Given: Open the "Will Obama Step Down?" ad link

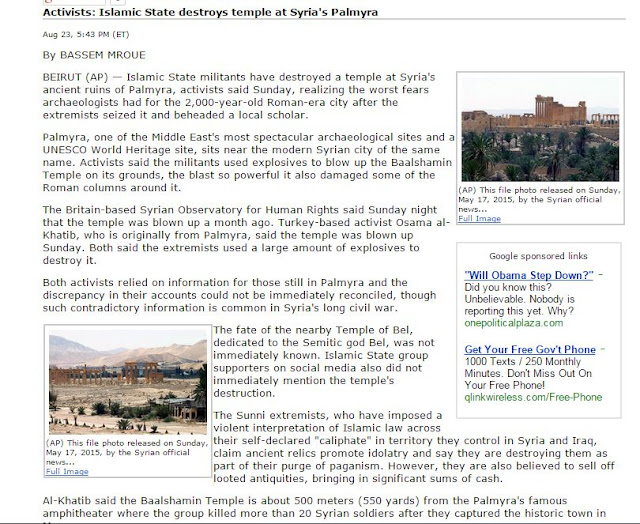Looking at the screenshot, I should pyautogui.click(x=529, y=275).
